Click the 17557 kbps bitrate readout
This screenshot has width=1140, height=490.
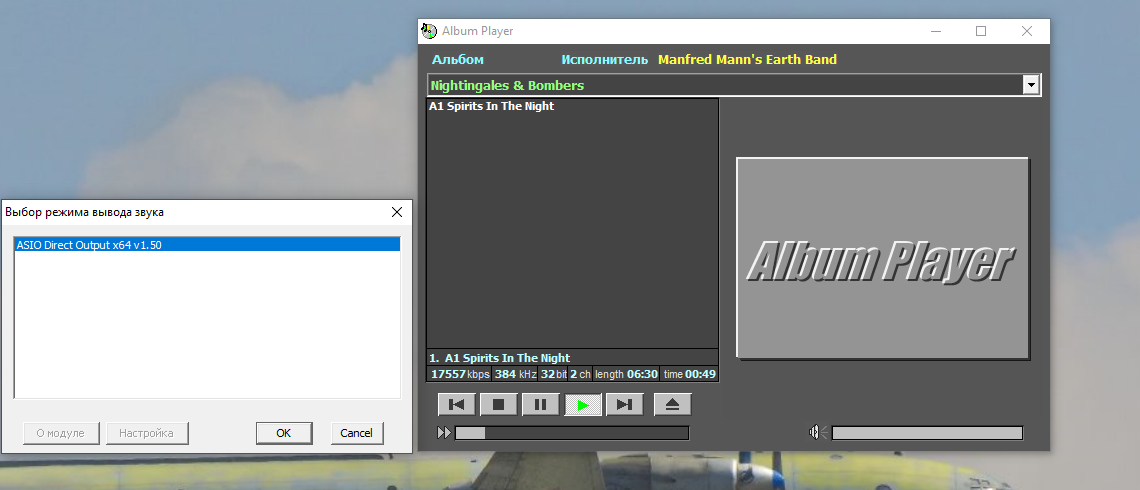[459, 374]
